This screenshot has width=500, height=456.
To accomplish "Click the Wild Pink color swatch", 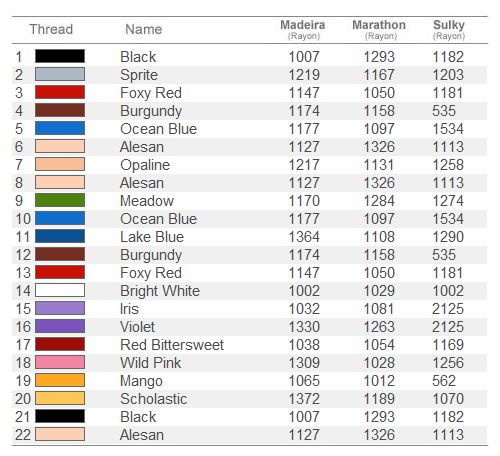I will (x=60, y=362).
